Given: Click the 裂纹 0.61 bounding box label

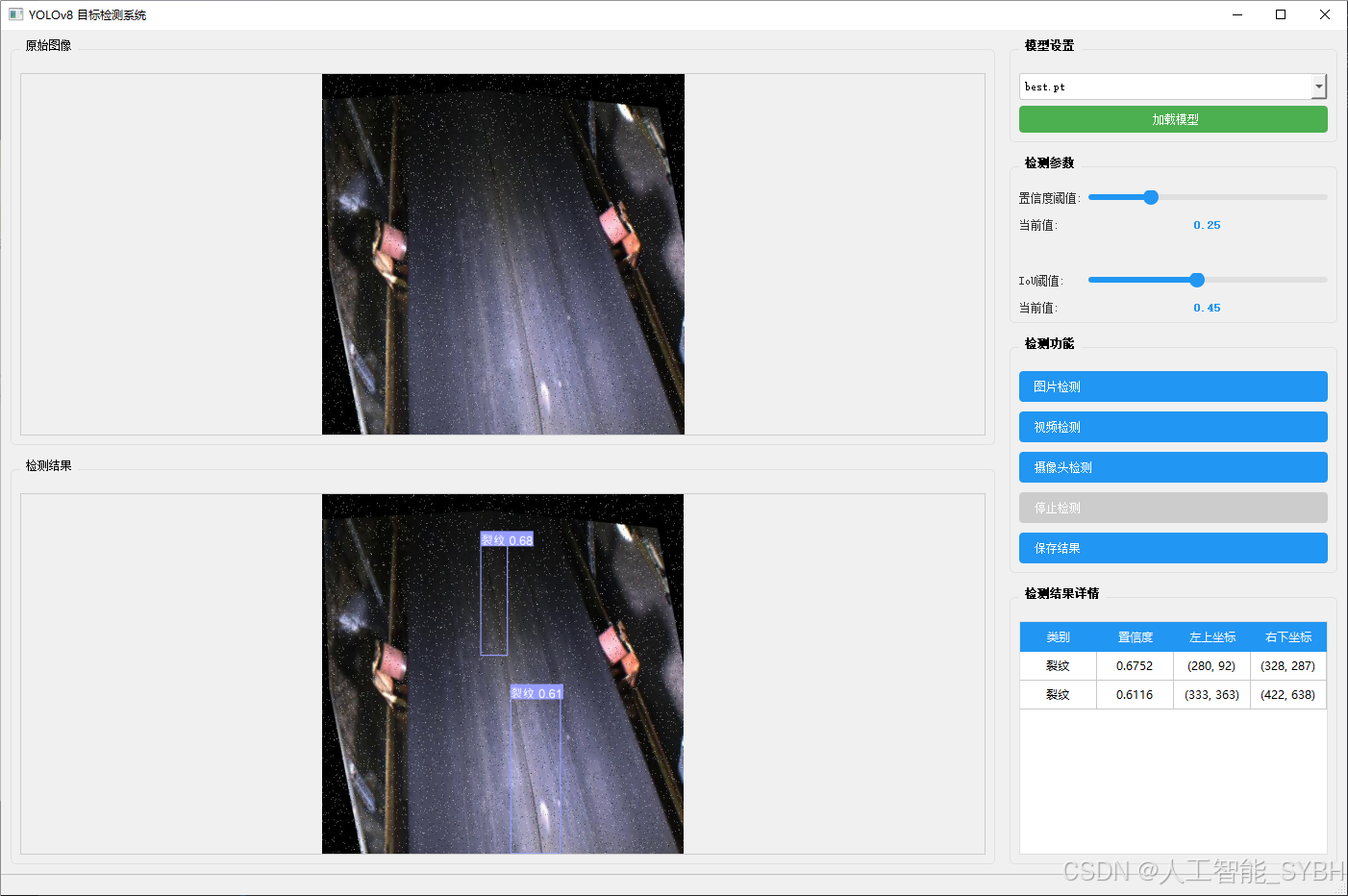Looking at the screenshot, I should tap(537, 692).
